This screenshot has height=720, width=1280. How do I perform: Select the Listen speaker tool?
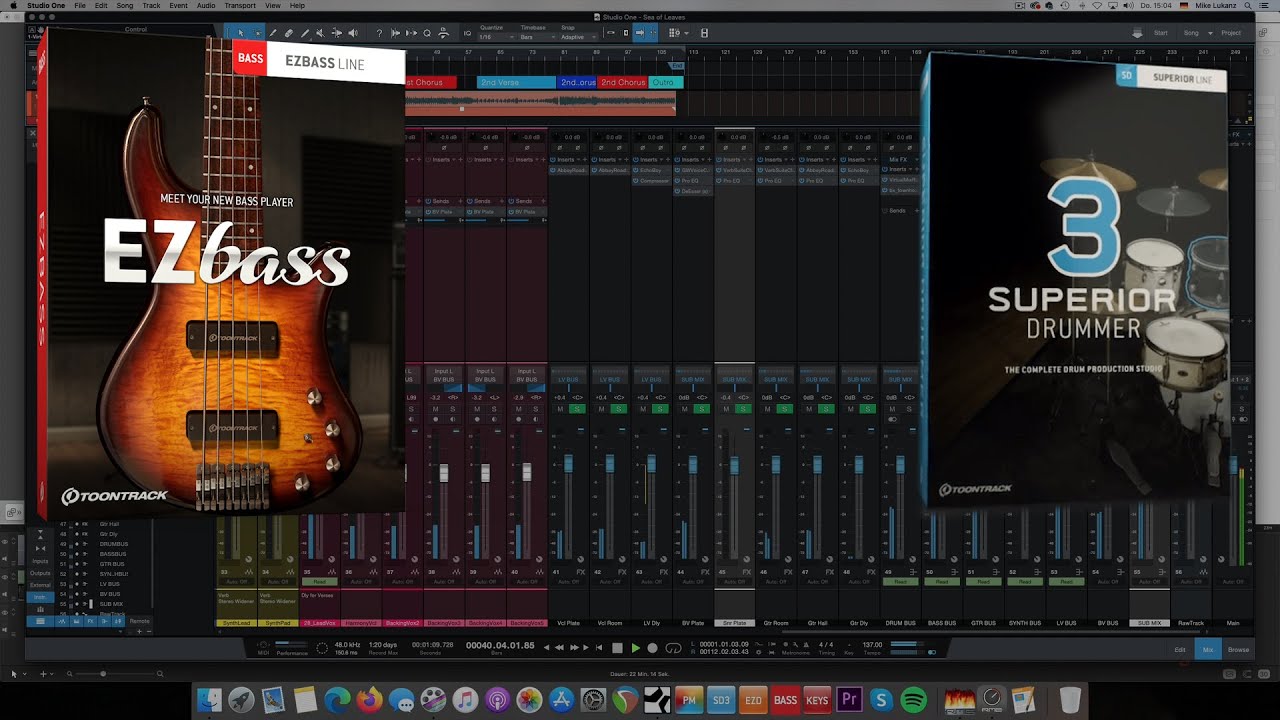[353, 33]
